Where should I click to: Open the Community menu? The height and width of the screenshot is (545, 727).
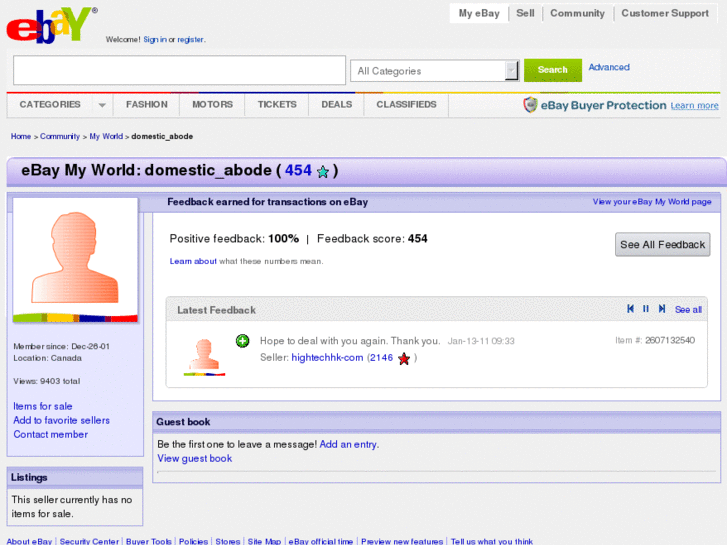coord(577,13)
